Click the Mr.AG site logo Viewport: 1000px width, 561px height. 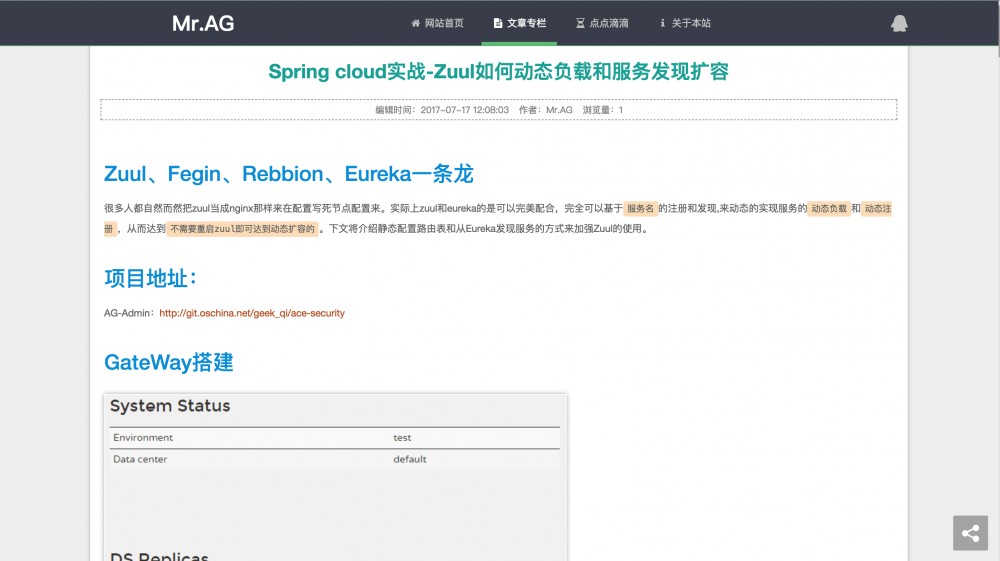click(203, 24)
